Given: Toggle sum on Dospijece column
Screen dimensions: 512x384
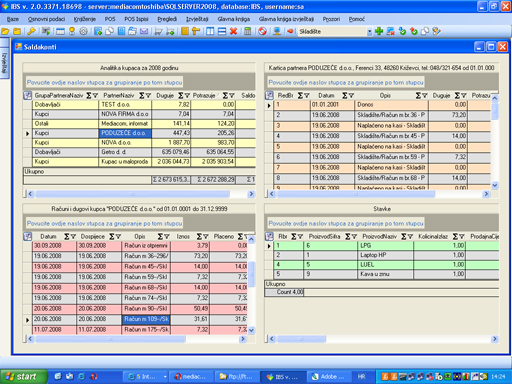Looking at the screenshot, I should click(112, 237).
